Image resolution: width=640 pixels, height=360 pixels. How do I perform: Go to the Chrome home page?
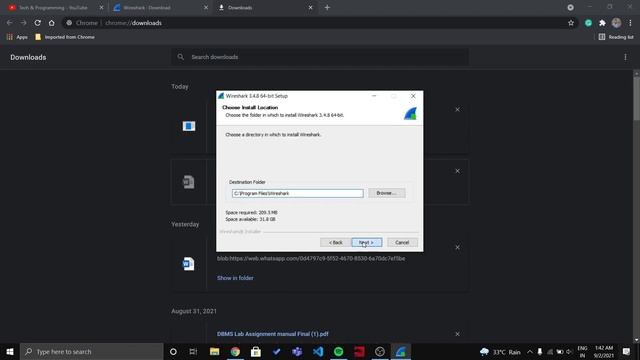tap(51, 23)
